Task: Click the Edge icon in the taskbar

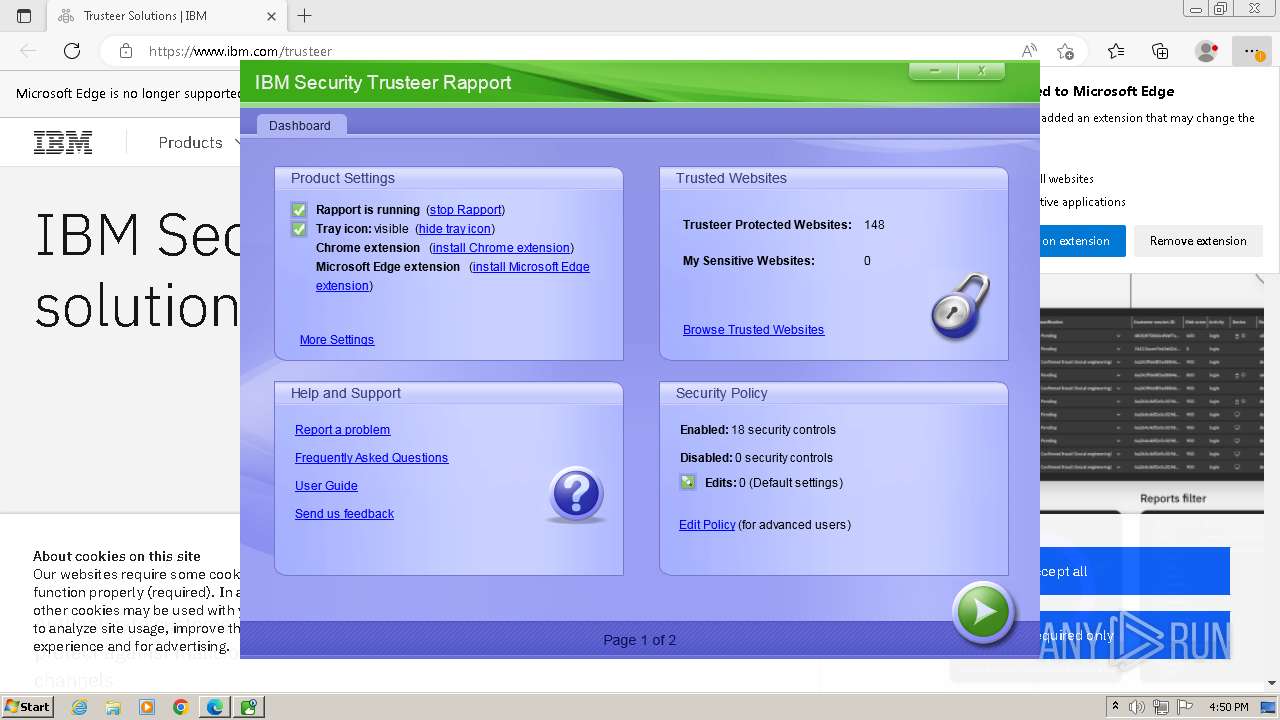Action: (x=215, y=707)
